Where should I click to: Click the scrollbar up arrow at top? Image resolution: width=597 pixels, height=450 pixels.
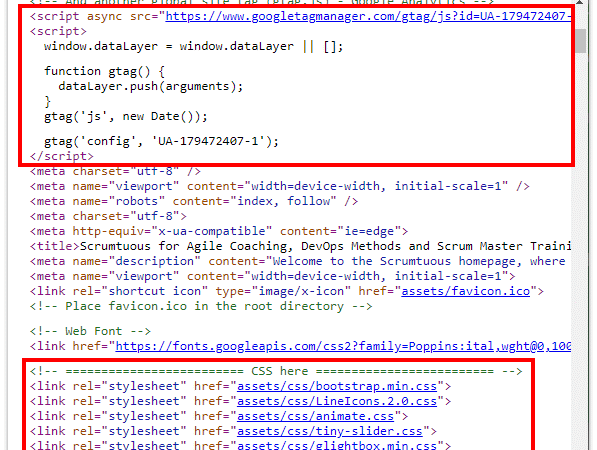(x=580, y=2)
